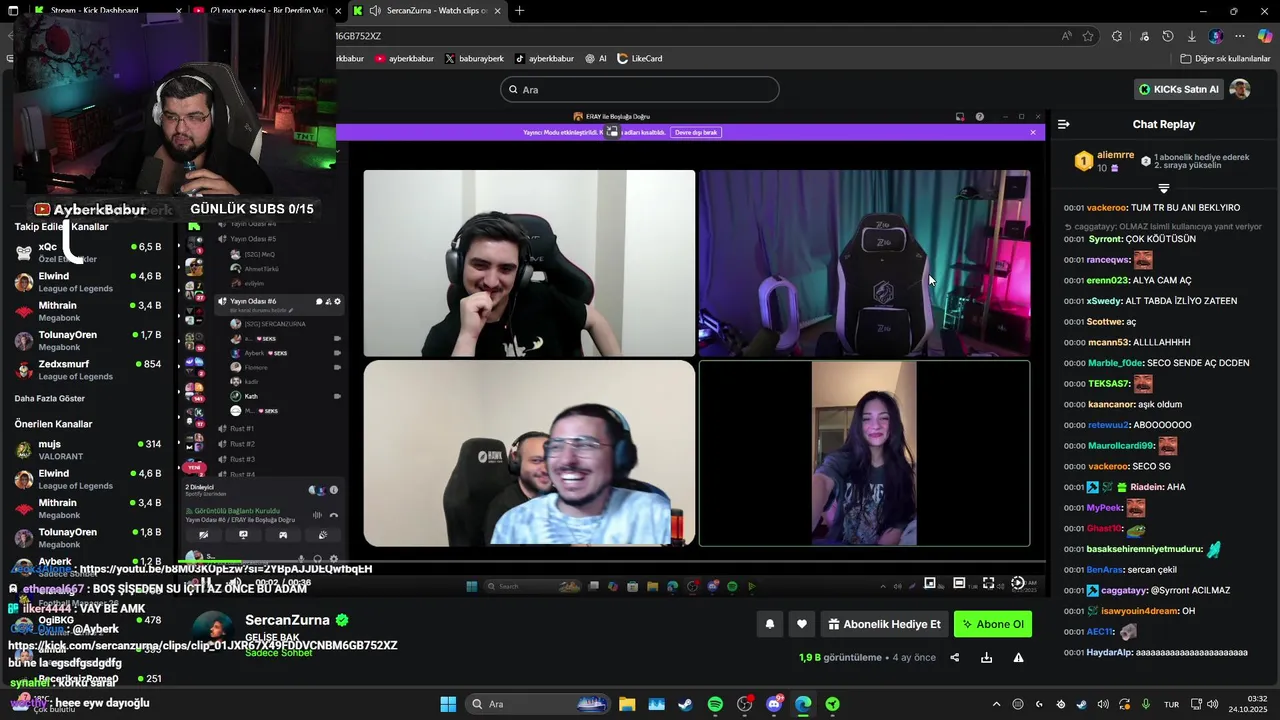This screenshot has width=1280, height=720.
Task: Open the AI bookmark in the bookmarks bar
Action: click(596, 59)
